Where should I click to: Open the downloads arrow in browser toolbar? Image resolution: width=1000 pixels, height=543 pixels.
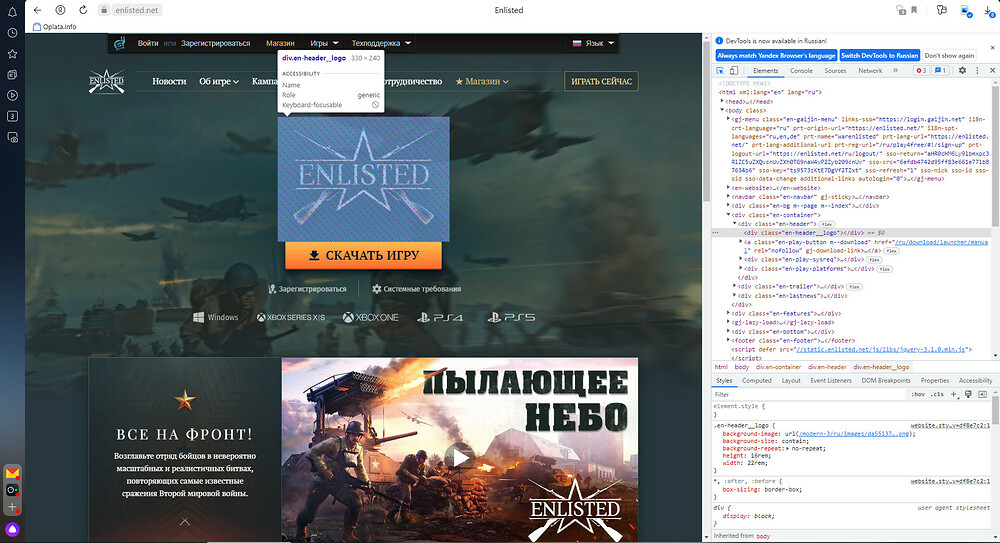tap(989, 10)
